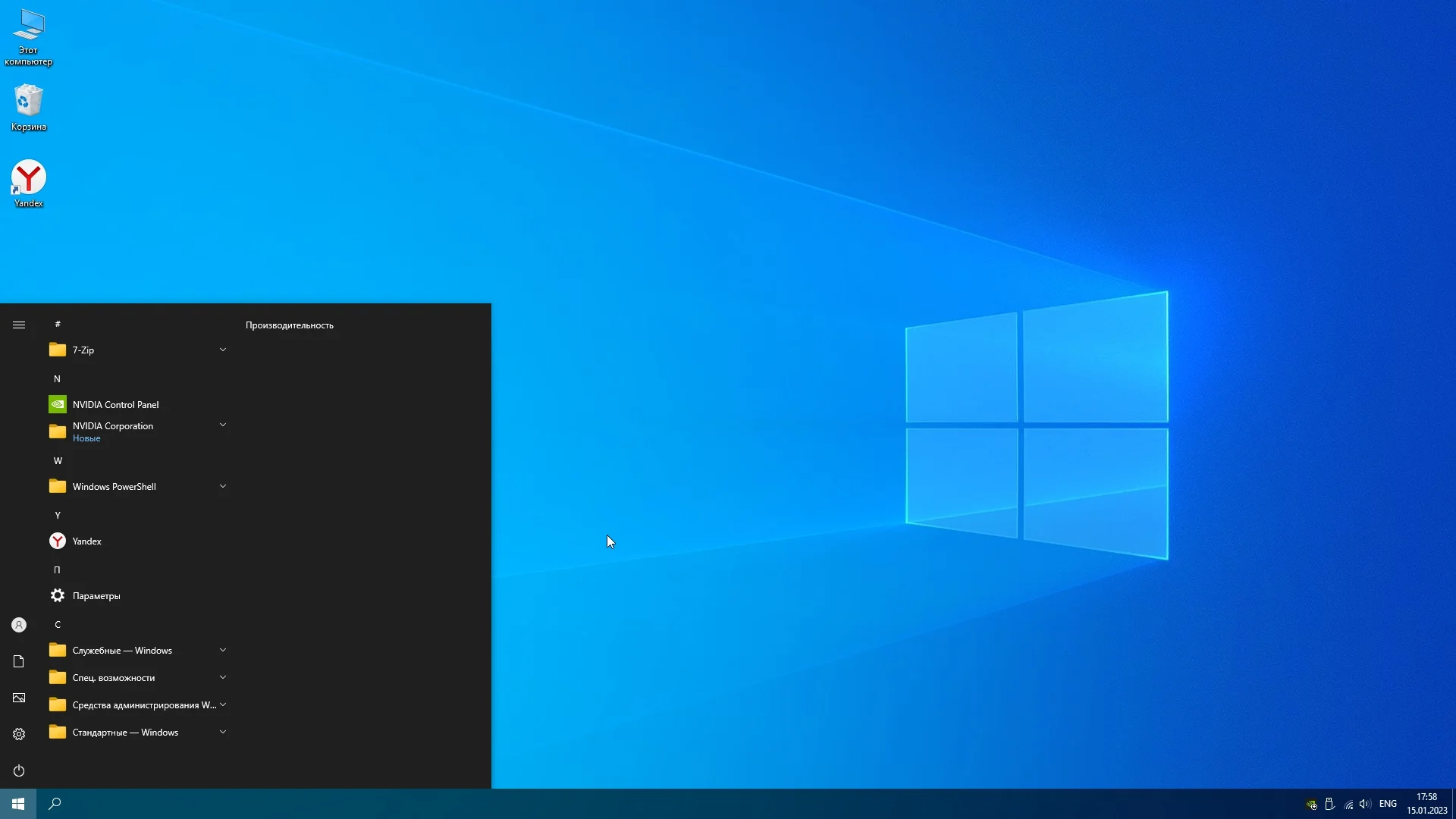This screenshot has width=1456, height=819.
Task: Open Pictures icon in Start sidebar
Action: pos(19,698)
